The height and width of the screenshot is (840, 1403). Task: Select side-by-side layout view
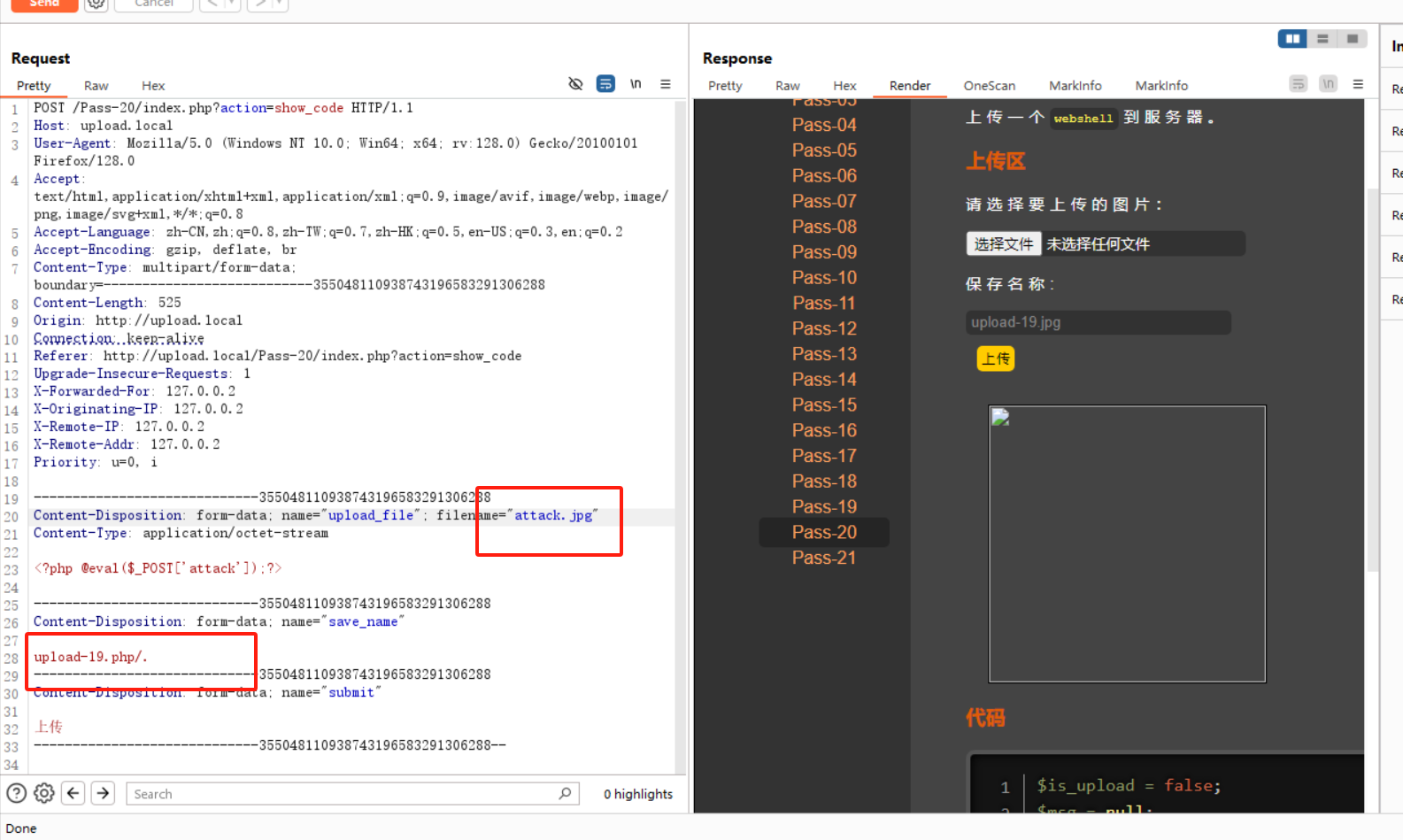coord(1292,39)
